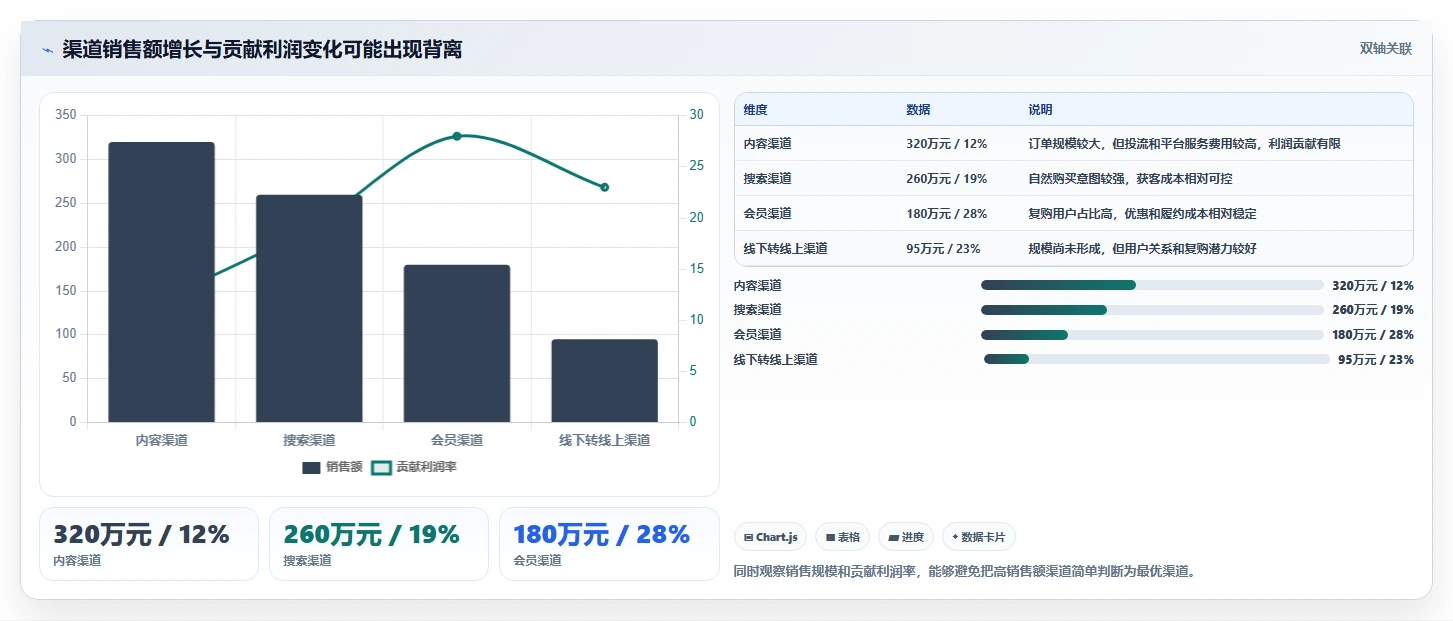Click table cell 320万元 / 12%
Viewport: 1453px width, 621px height.
click(x=947, y=144)
